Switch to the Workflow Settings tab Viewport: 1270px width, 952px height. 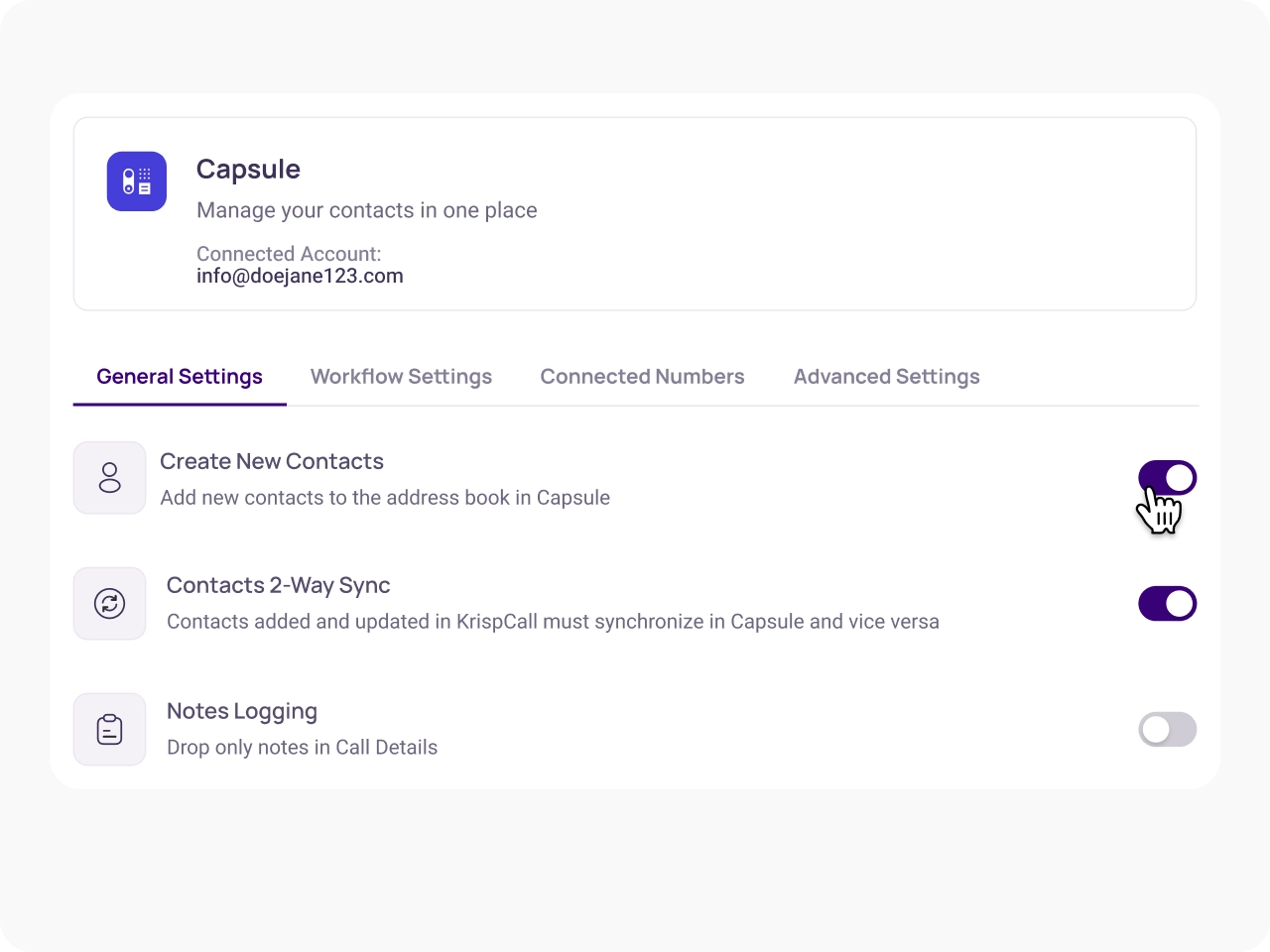coord(401,377)
